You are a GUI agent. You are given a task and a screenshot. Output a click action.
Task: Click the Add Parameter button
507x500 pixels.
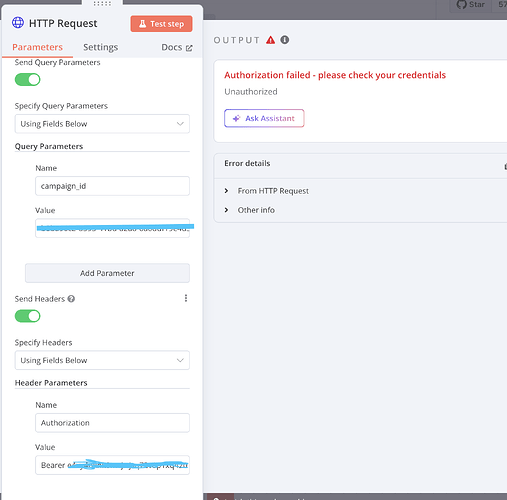click(107, 273)
